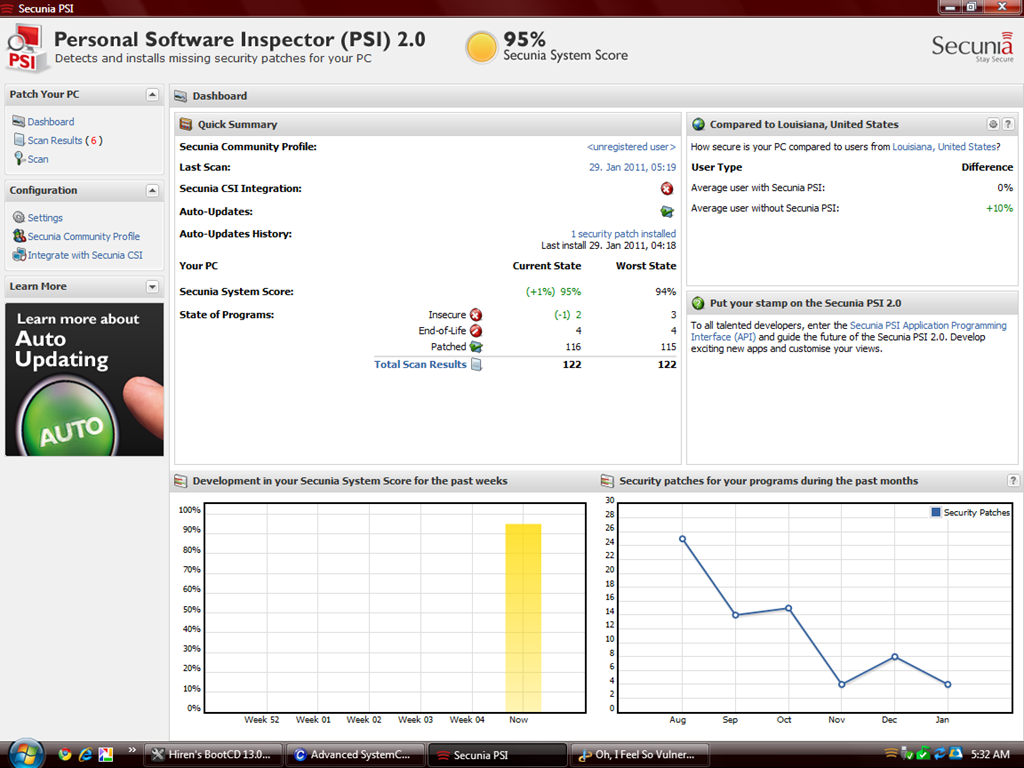1024x768 pixels.
Task: Click the yellow system score indicator
Action: (481, 48)
